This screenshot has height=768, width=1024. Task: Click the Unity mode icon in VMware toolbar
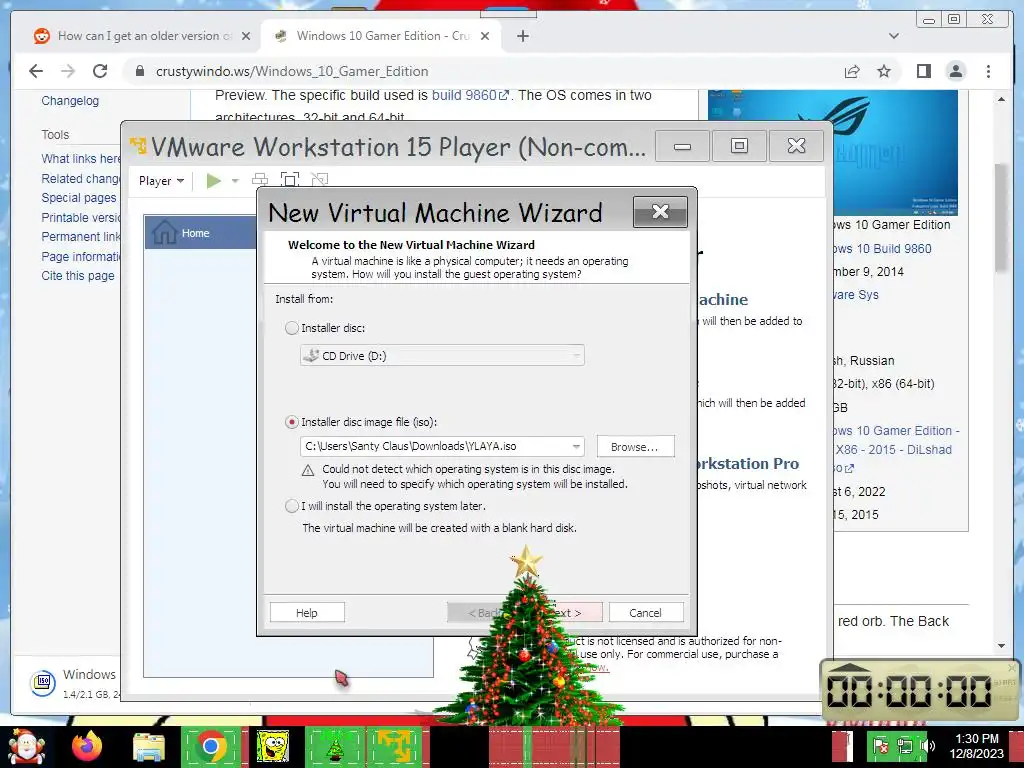[x=319, y=180]
